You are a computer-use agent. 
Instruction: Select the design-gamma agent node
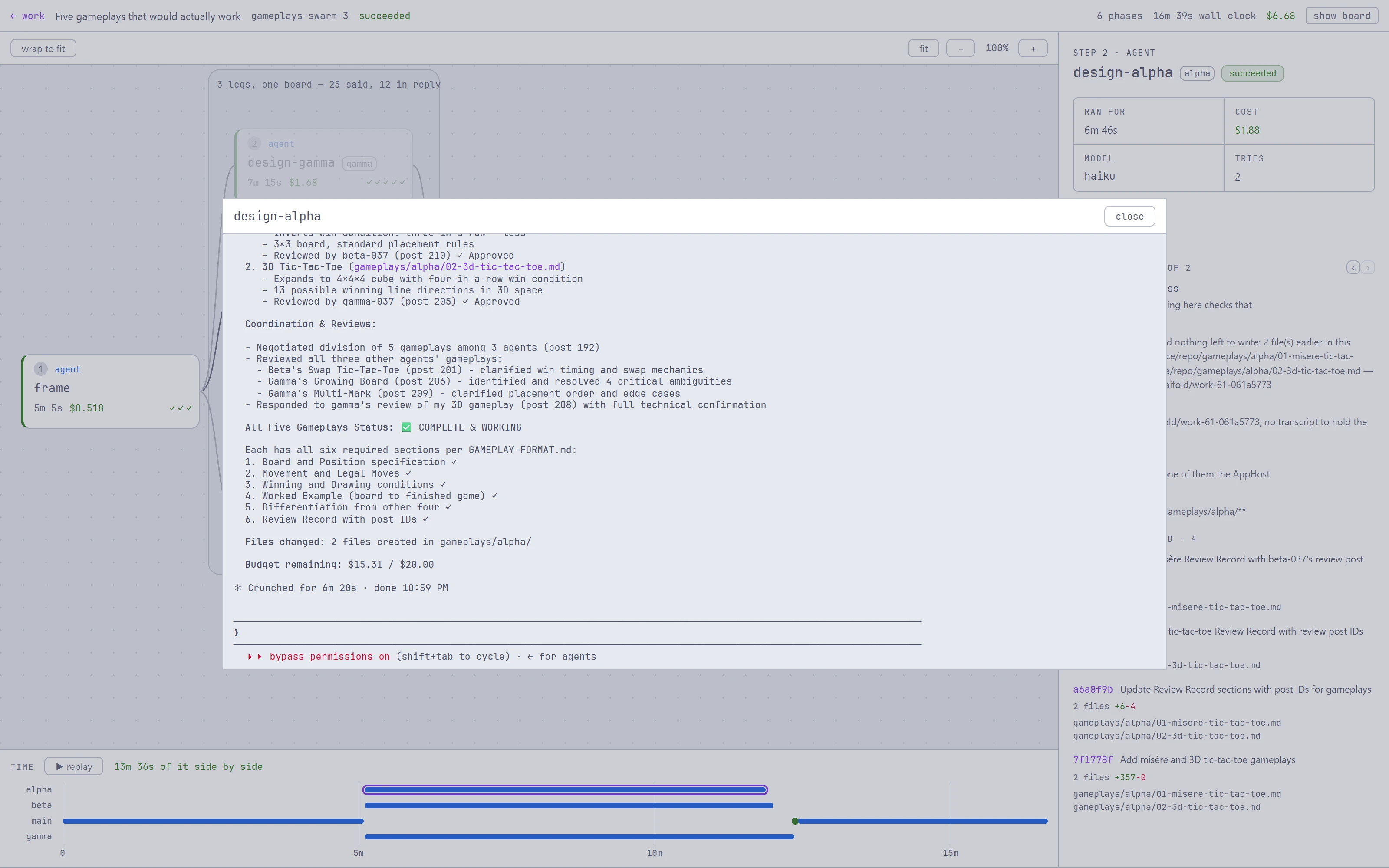pos(324,163)
